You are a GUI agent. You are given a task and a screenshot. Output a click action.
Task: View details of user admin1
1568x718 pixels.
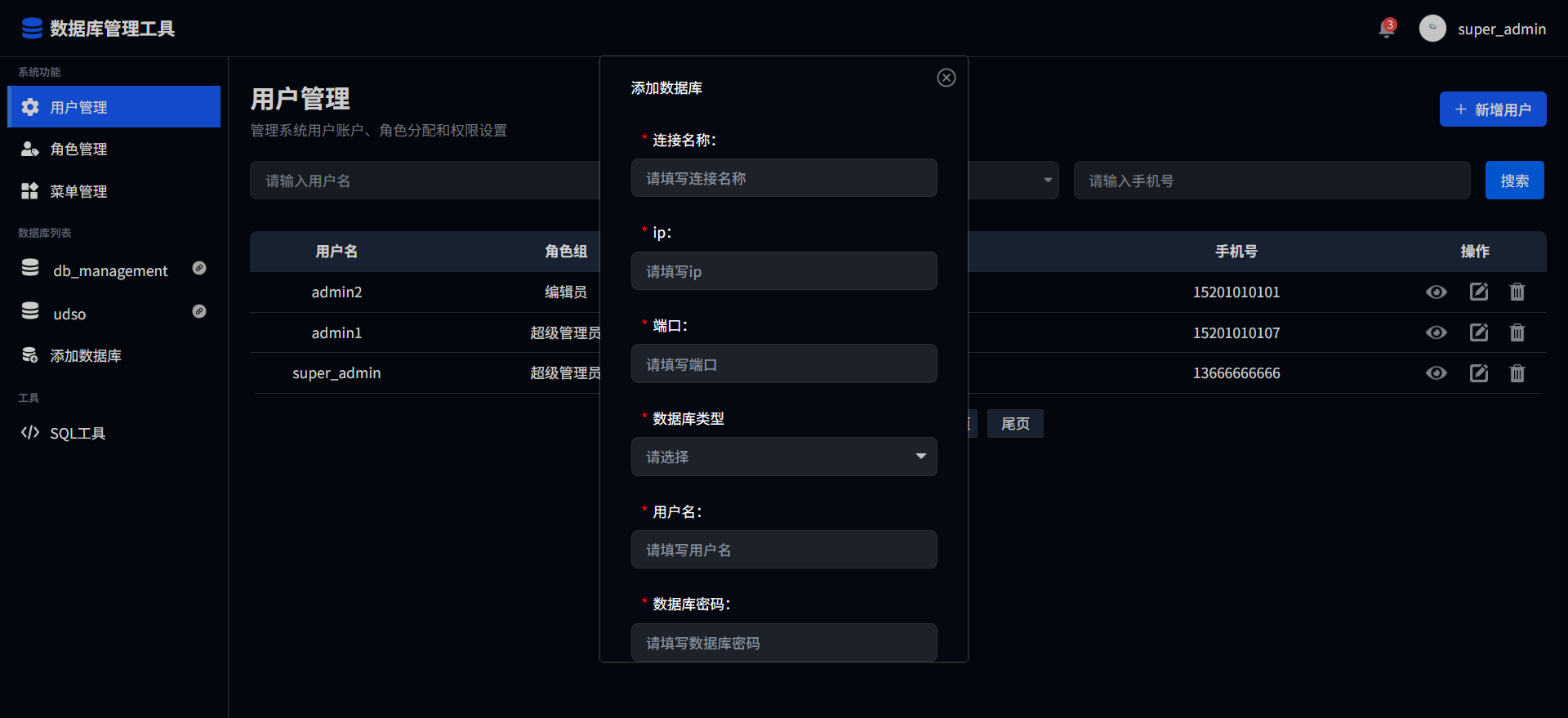point(1436,332)
